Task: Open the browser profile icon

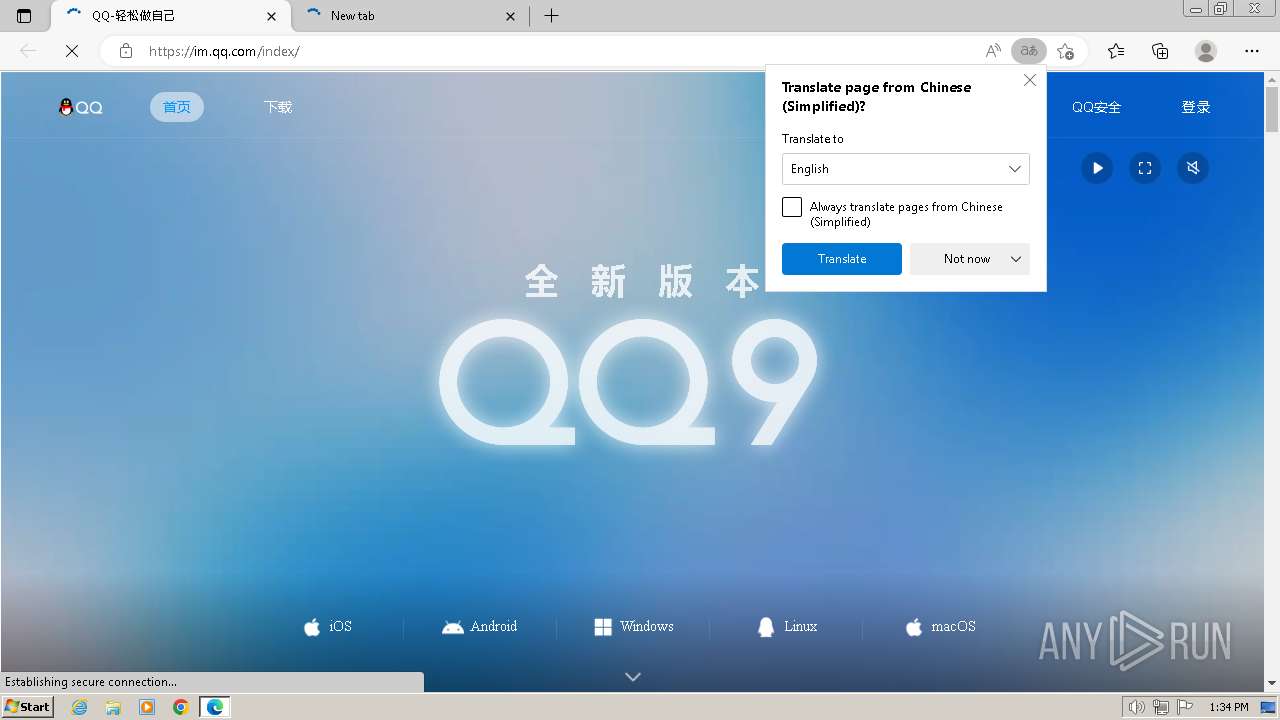Action: coord(1206,51)
